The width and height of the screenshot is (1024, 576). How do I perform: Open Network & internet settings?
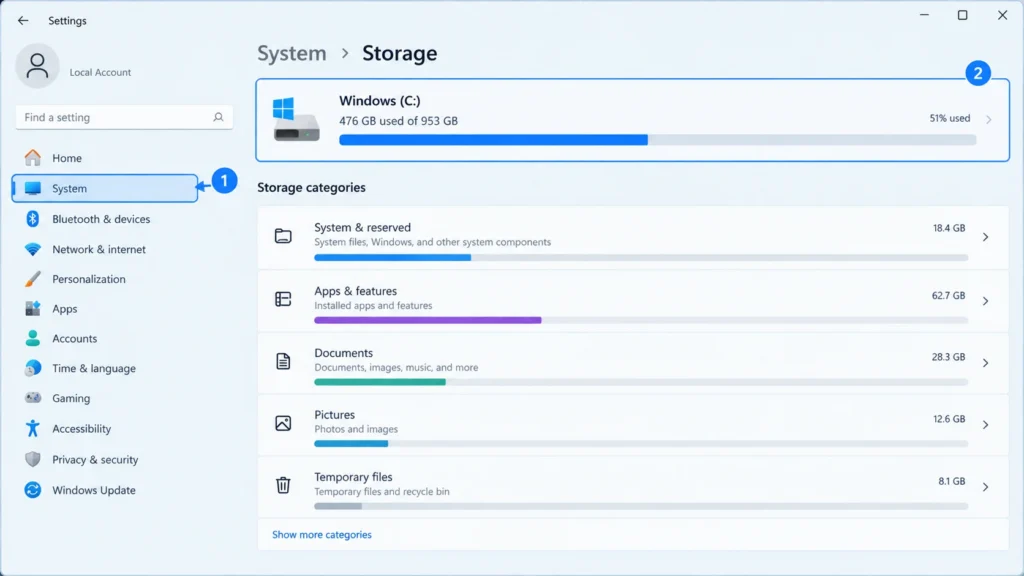104,249
